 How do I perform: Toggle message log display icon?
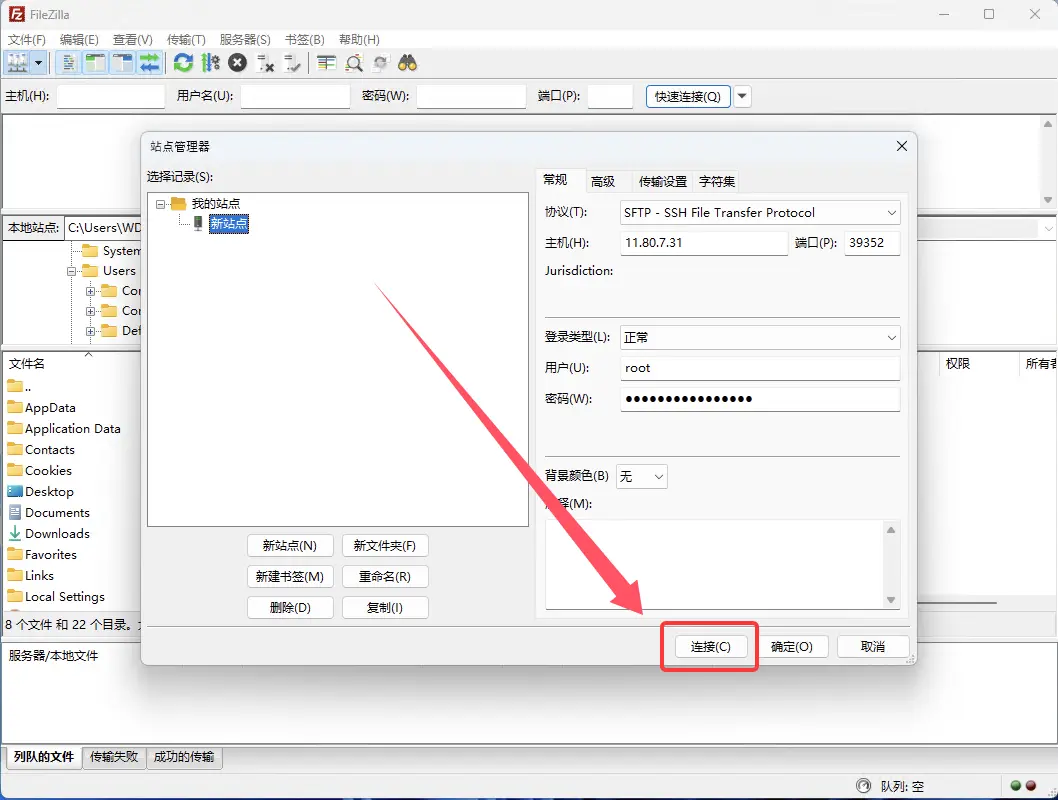(69, 63)
